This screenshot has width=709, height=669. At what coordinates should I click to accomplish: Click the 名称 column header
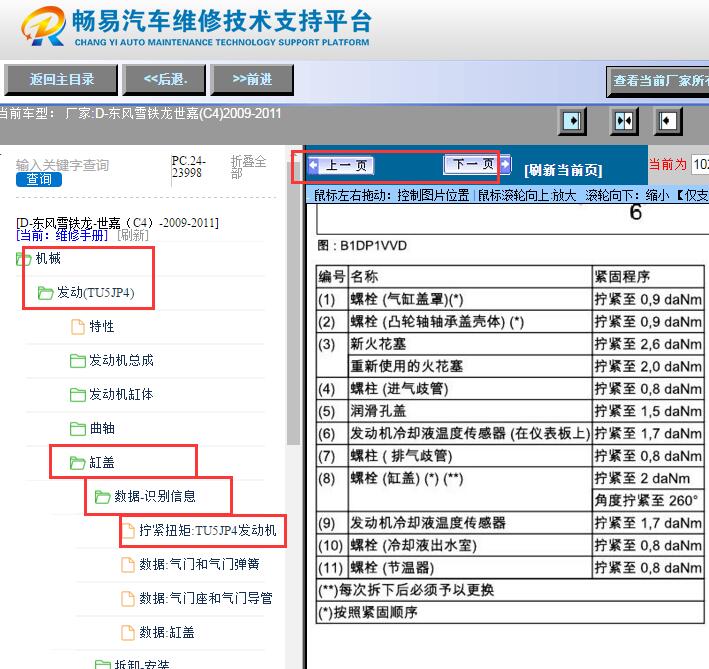[470, 277]
